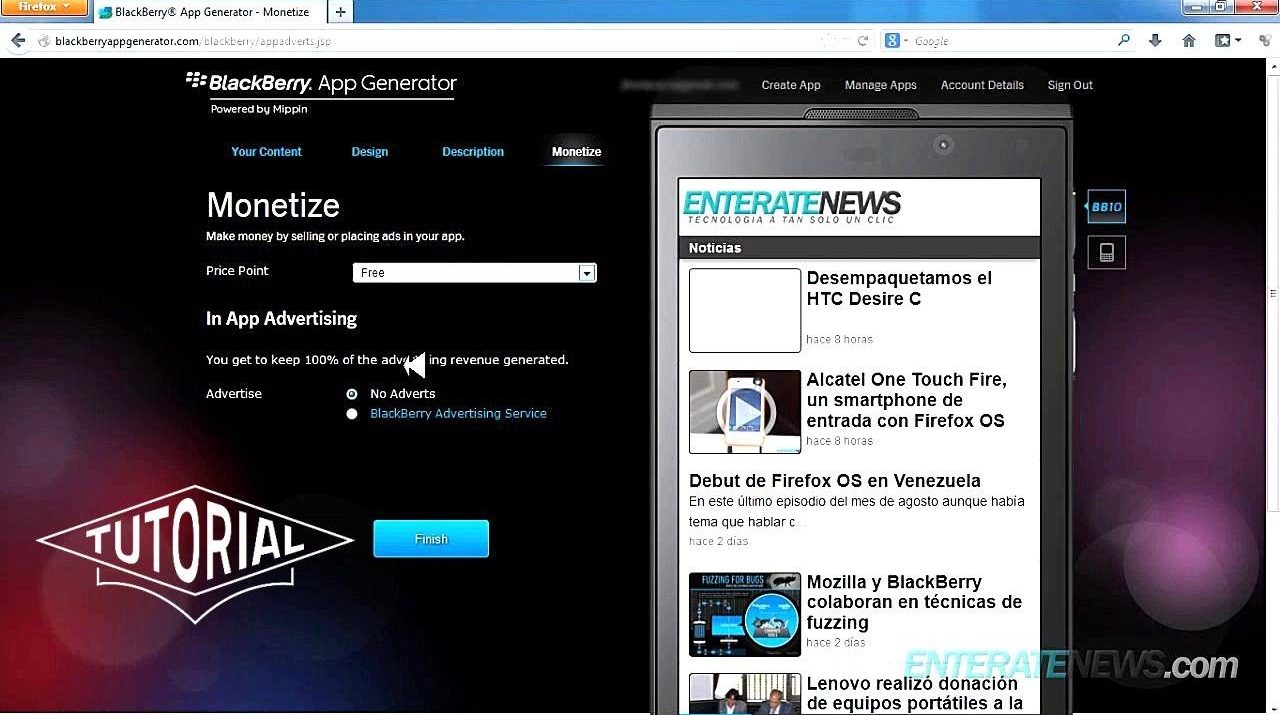The height and width of the screenshot is (715, 1280).
Task: Click 'hace 8 horas' under the Alcatel article
Action: (x=840, y=441)
